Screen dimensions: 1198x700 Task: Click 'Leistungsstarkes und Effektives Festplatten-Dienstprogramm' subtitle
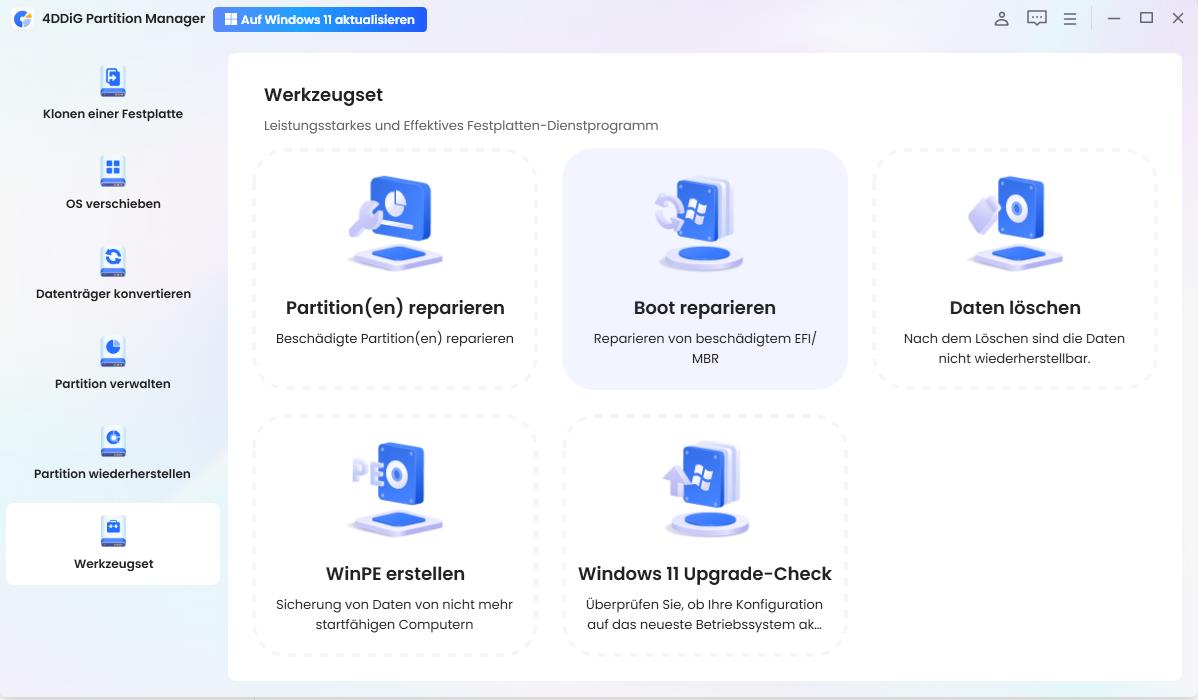461,125
